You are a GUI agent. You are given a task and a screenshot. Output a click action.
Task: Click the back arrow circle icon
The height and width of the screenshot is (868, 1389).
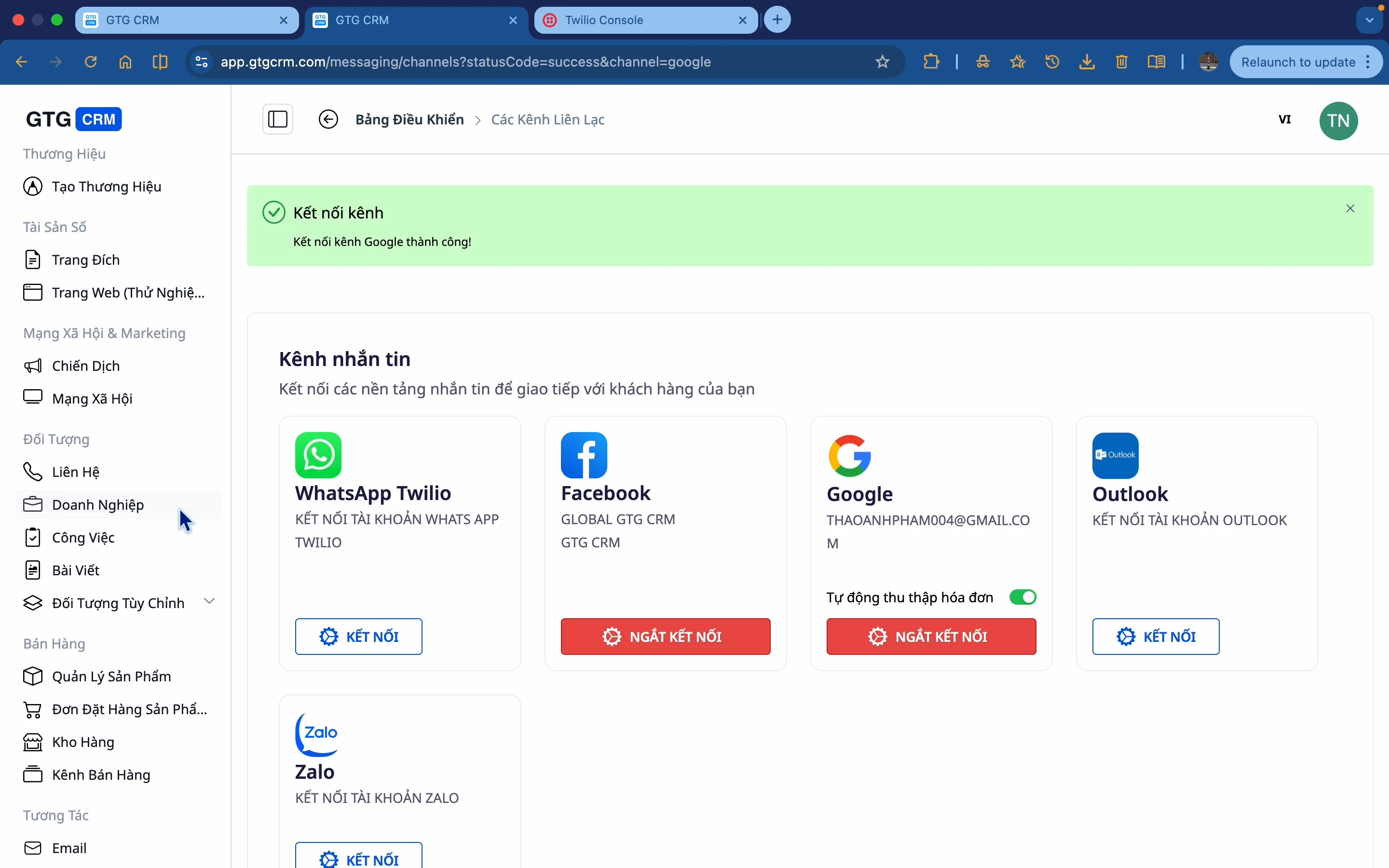328,120
